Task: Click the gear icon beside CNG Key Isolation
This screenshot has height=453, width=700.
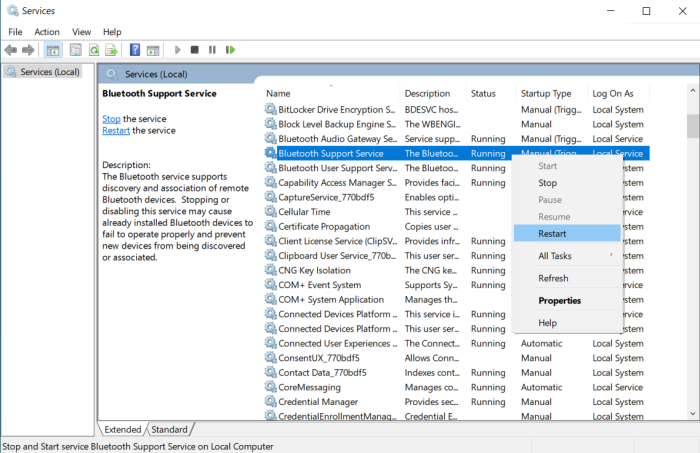Action: click(270, 270)
